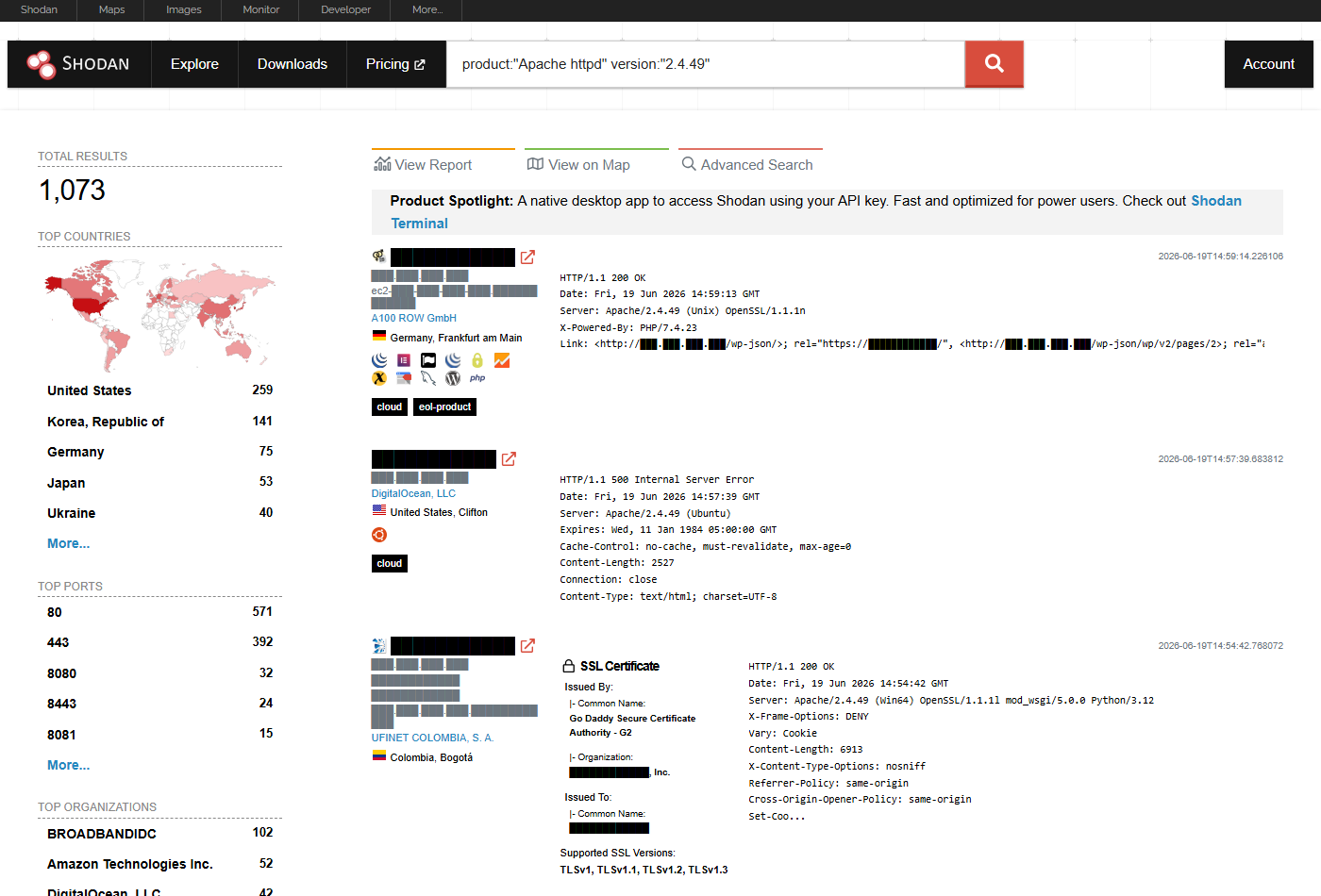Screen dimensions: 1321x896
Task: Click the orange Google Analytics icon
Action: [502, 360]
